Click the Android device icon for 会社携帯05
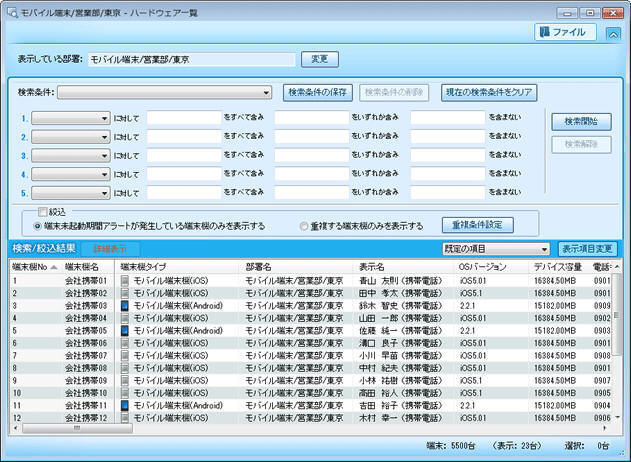631x462 pixels. (125, 331)
